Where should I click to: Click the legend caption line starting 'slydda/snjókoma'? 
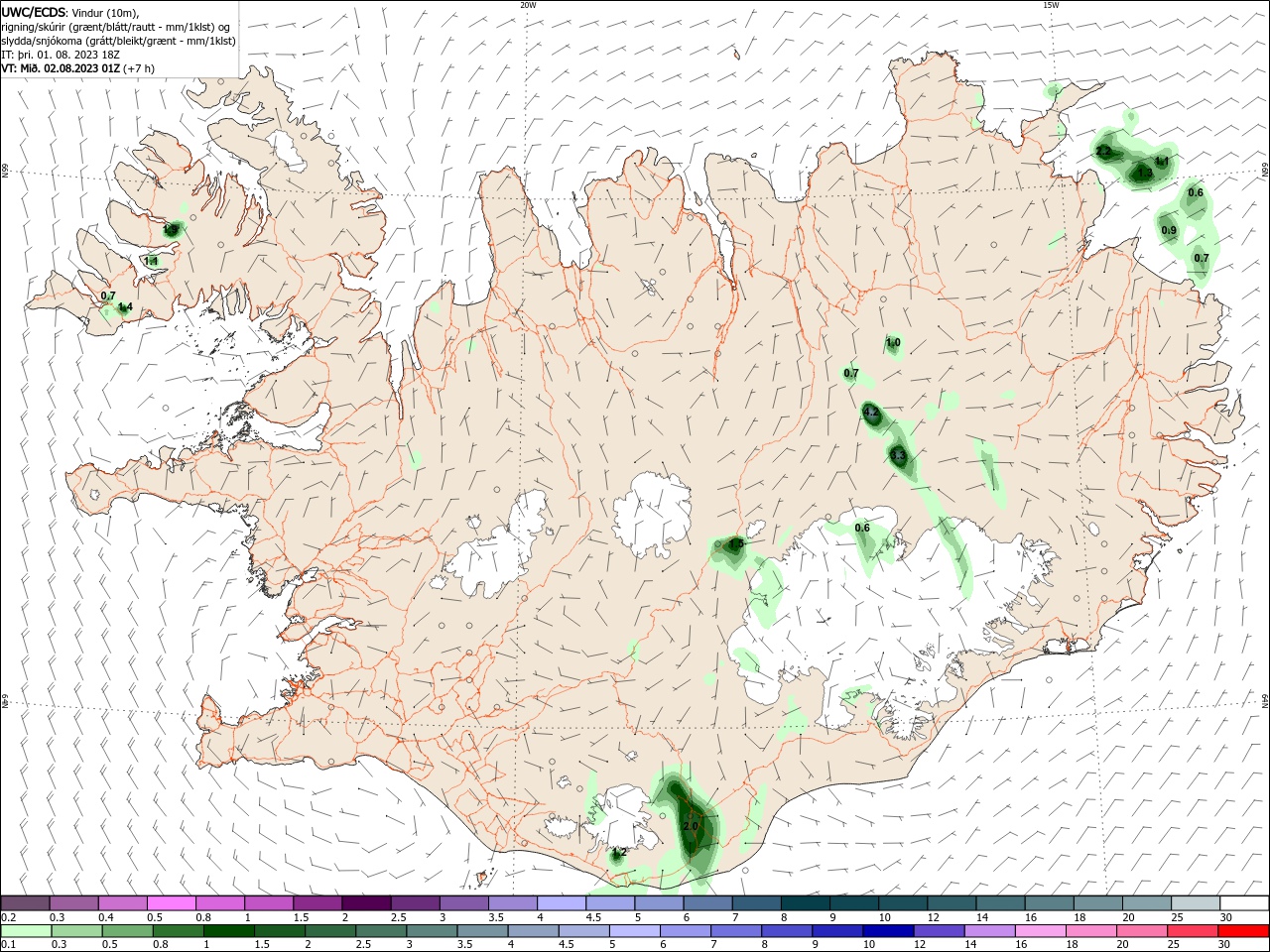(x=118, y=41)
